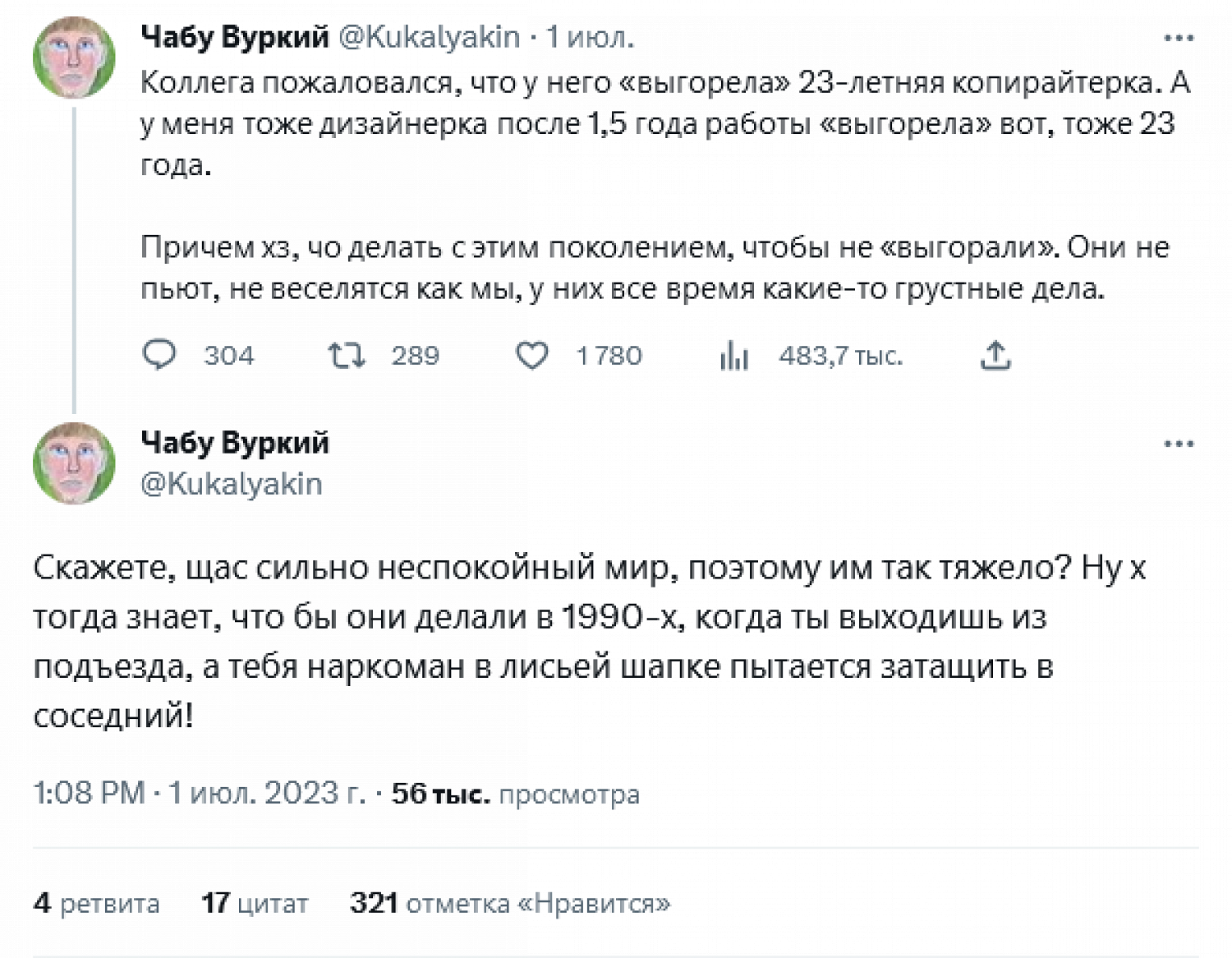This screenshot has height=958, width=1232.
Task: Click the second tweet author name Чабу Вуркий
Action: (x=235, y=443)
